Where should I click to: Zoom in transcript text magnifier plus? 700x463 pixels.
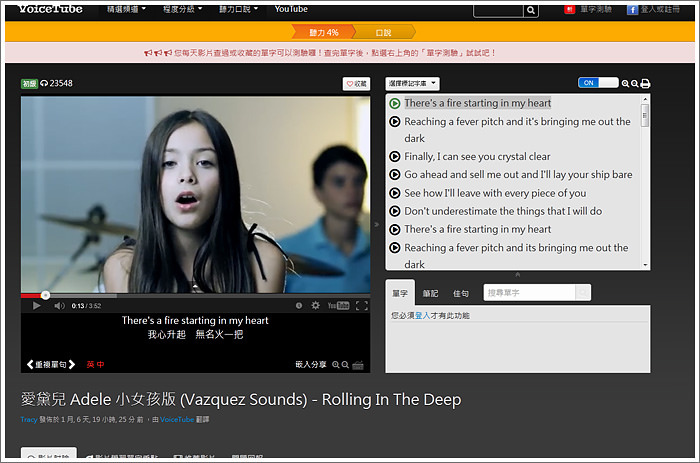pyautogui.click(x=625, y=83)
